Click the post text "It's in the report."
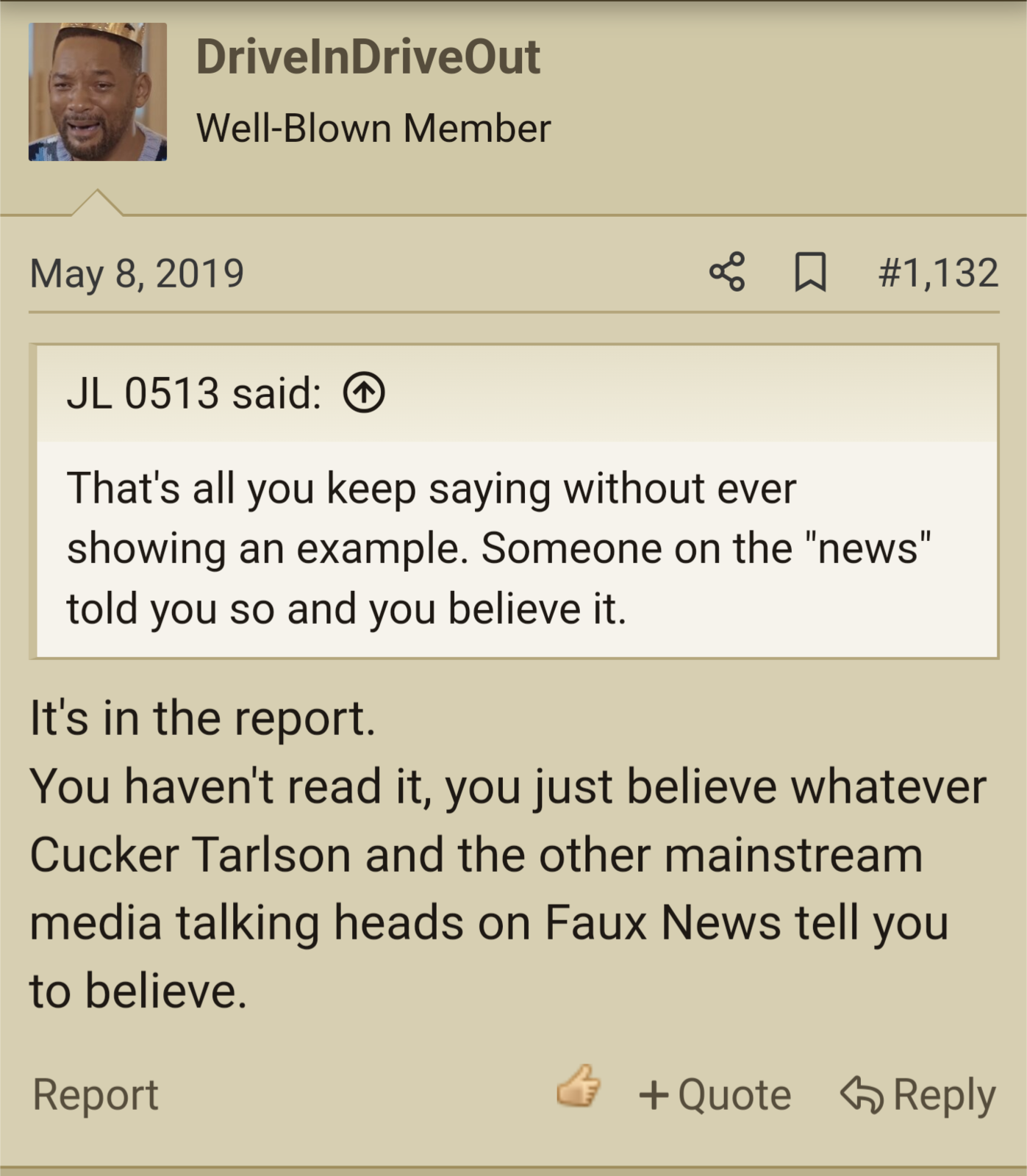Image resolution: width=1027 pixels, height=1176 pixels. [x=203, y=717]
